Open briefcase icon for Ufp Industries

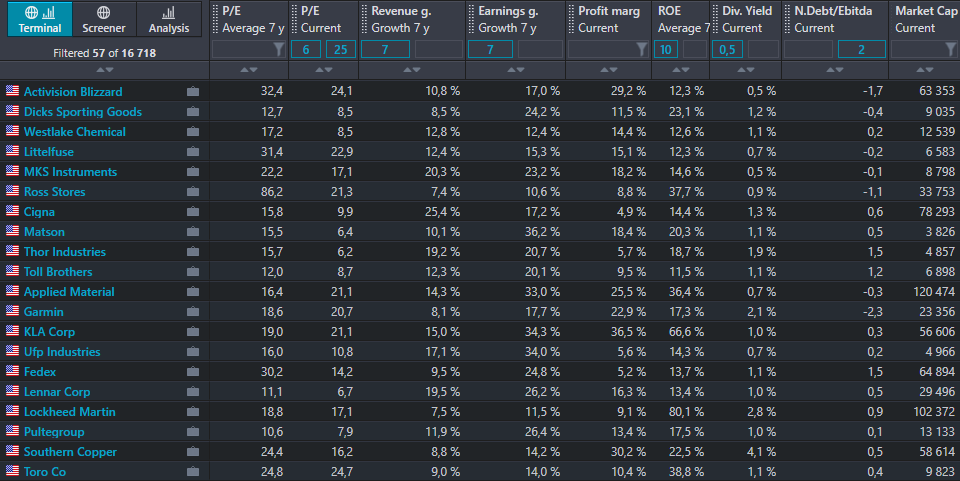[x=193, y=352]
